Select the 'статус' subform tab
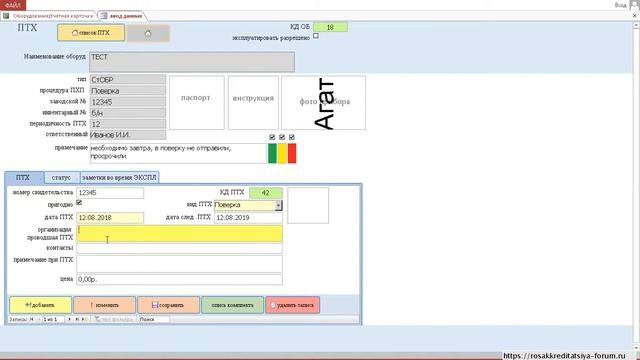The width and height of the screenshot is (640, 360). pyautogui.click(x=62, y=178)
